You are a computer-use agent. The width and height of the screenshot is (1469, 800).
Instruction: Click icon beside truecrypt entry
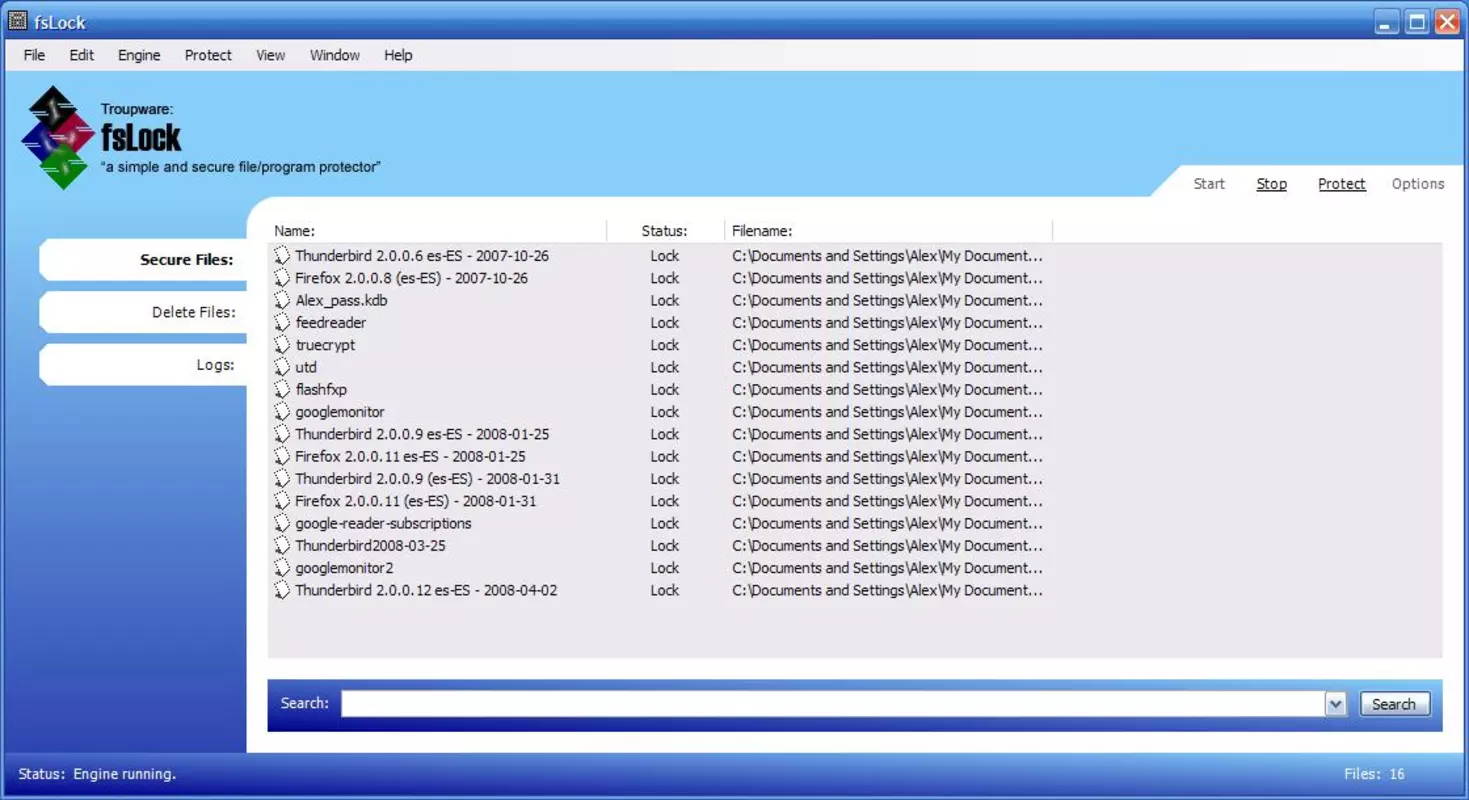click(282, 345)
